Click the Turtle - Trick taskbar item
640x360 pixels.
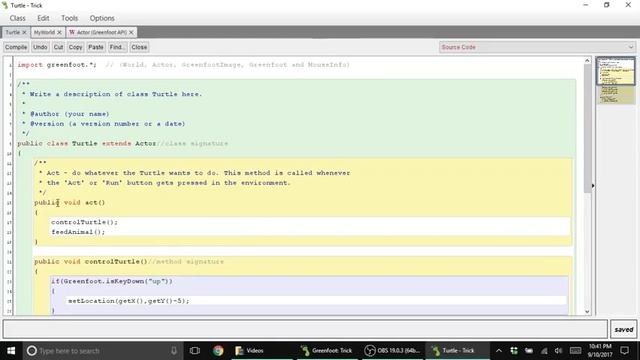[458, 351]
